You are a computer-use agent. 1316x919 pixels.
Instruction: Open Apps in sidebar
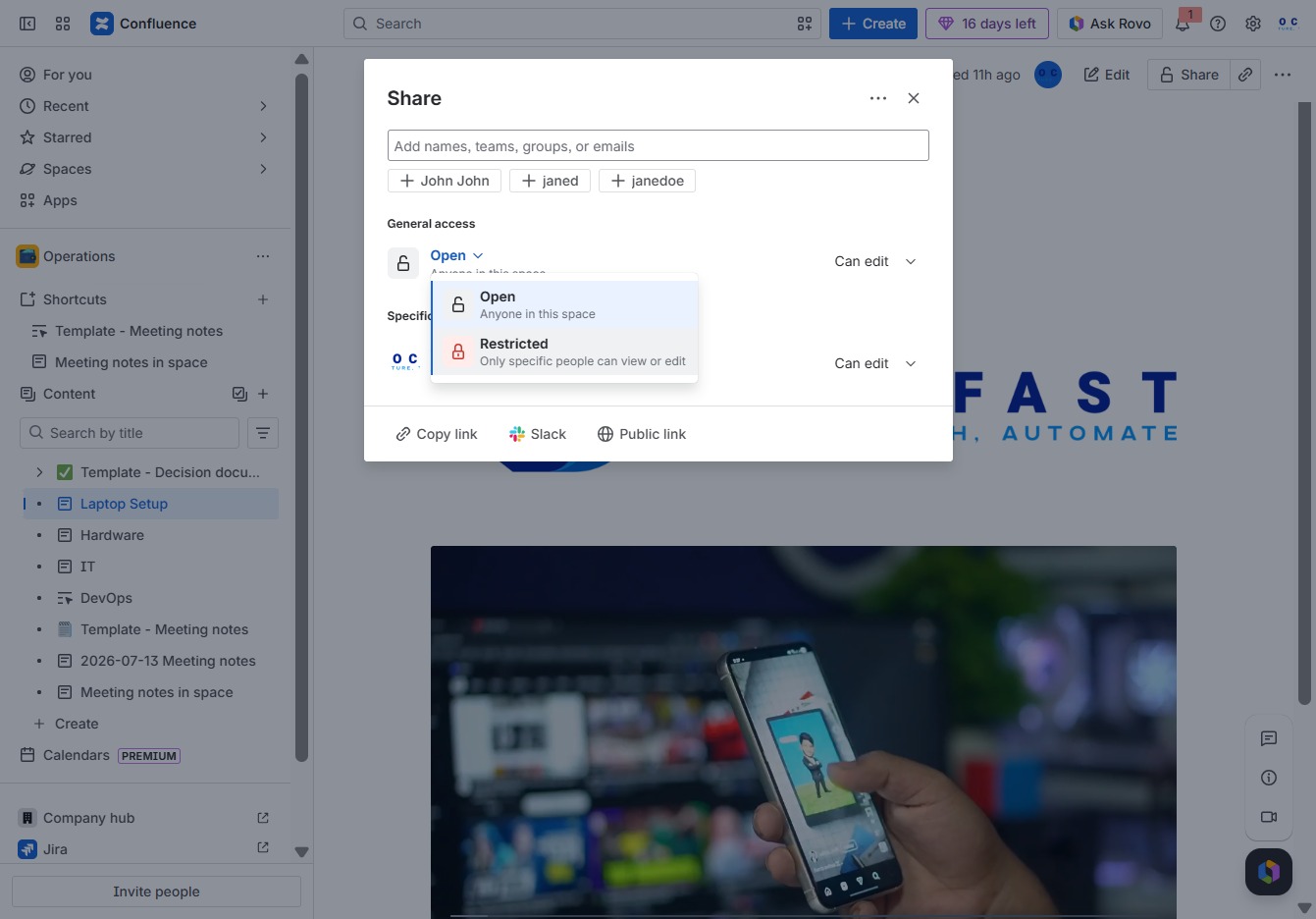(x=145, y=200)
